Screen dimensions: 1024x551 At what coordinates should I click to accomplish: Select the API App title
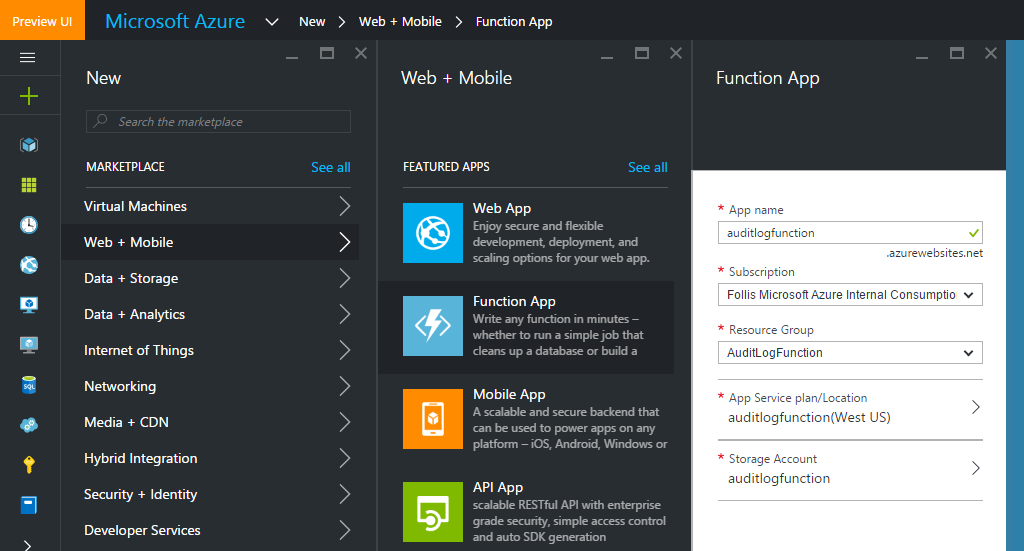498,488
